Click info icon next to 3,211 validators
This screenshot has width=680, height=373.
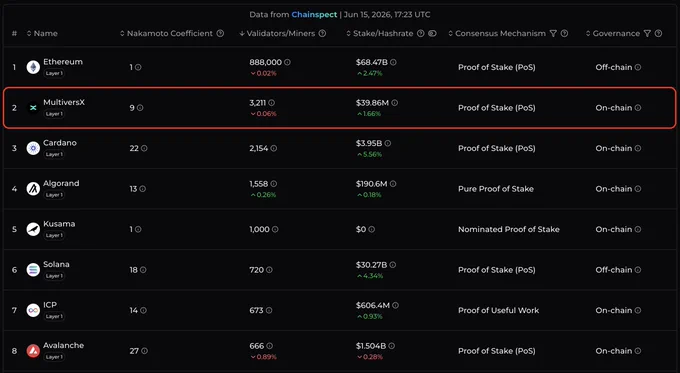(271, 103)
